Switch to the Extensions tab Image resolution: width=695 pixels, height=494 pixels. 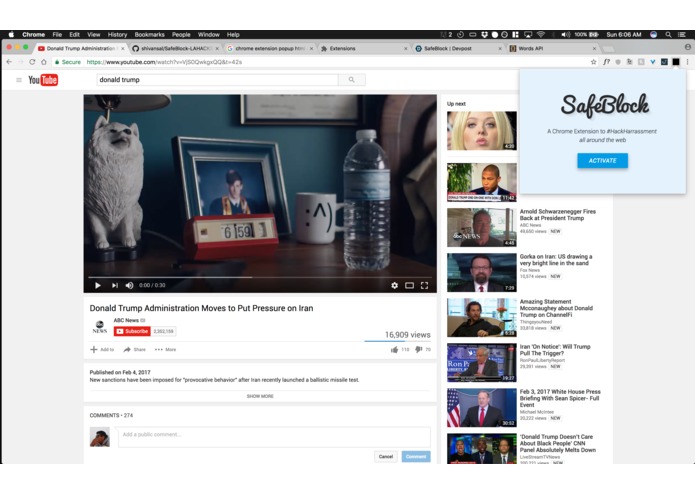363,48
